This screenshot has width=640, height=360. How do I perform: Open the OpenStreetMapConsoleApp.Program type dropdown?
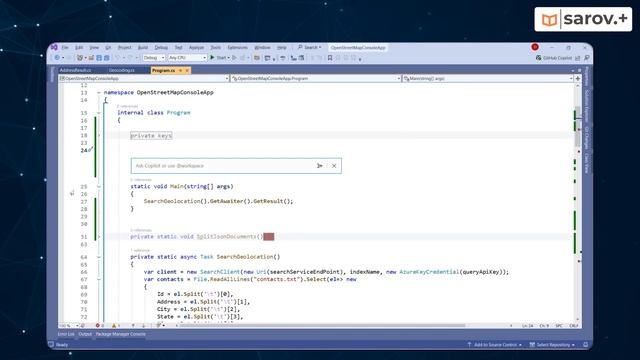coord(316,78)
